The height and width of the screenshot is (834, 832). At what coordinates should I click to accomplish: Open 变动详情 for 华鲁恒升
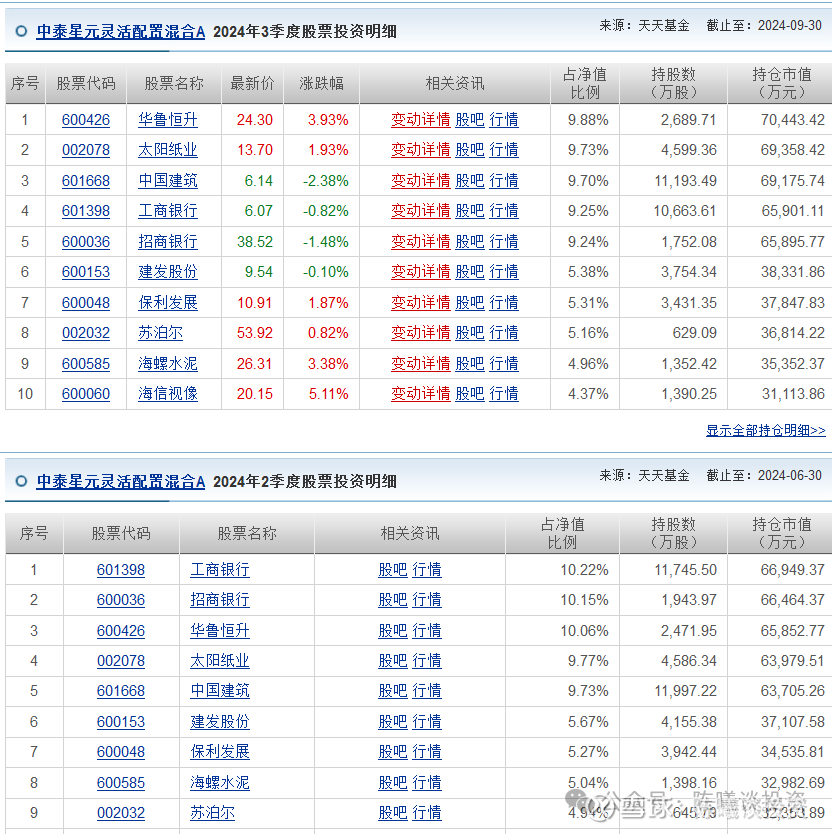[x=420, y=120]
